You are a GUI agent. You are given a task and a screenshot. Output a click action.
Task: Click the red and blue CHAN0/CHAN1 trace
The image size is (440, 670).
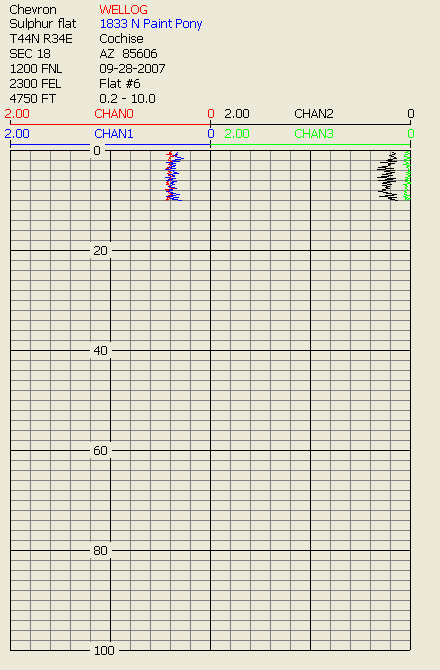(x=173, y=176)
